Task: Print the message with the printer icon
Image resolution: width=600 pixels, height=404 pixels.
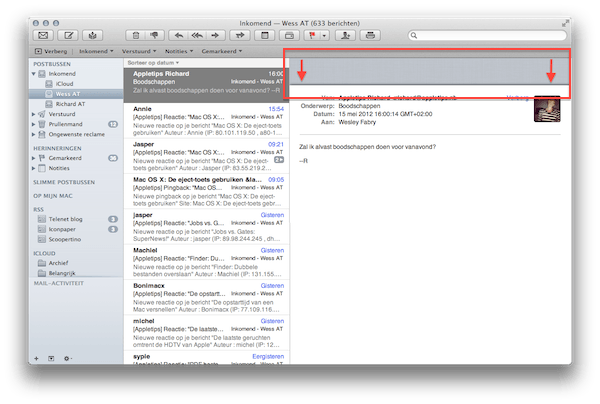Action: tap(370, 36)
